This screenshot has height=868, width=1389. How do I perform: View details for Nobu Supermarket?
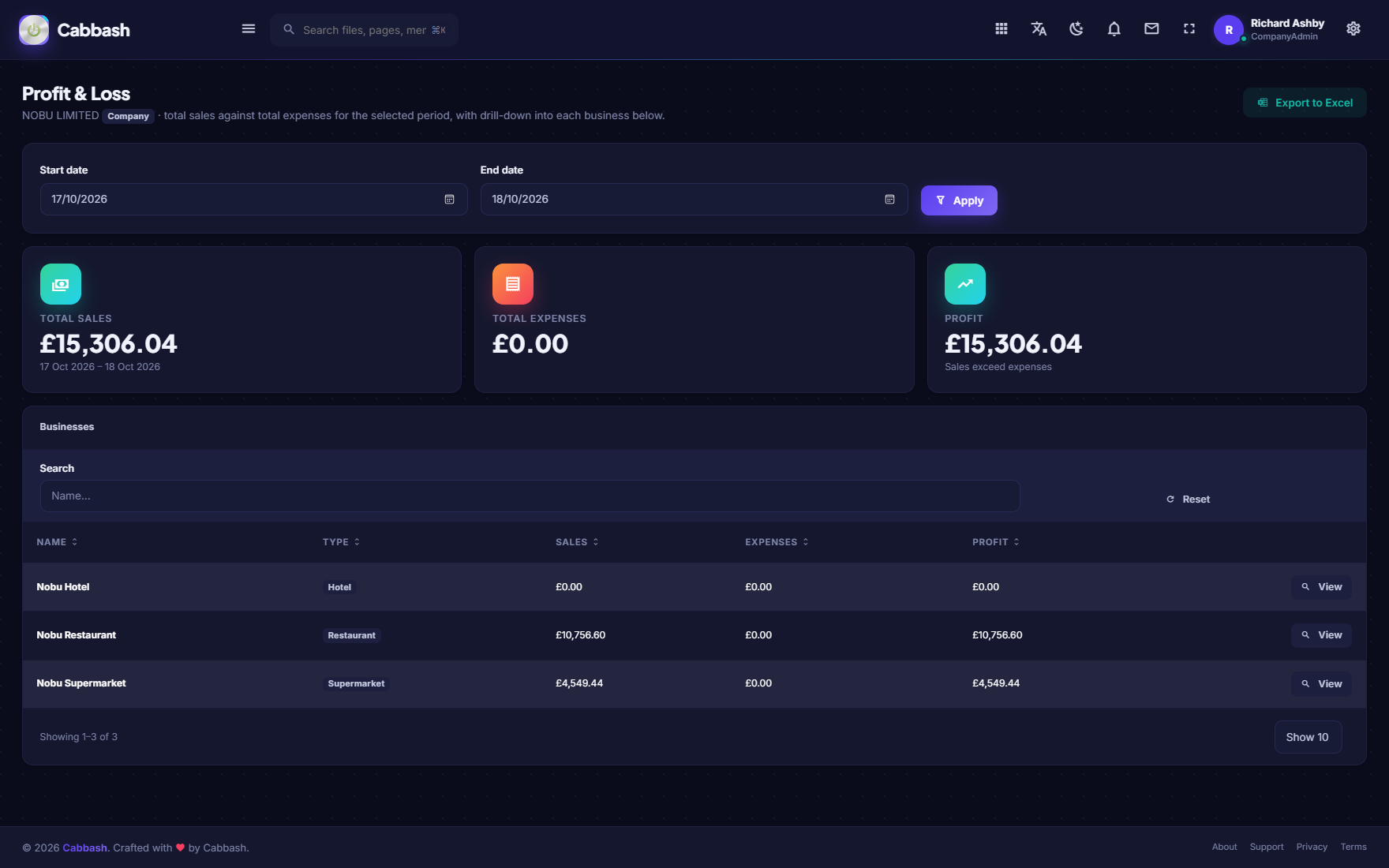pyautogui.click(x=1321, y=684)
